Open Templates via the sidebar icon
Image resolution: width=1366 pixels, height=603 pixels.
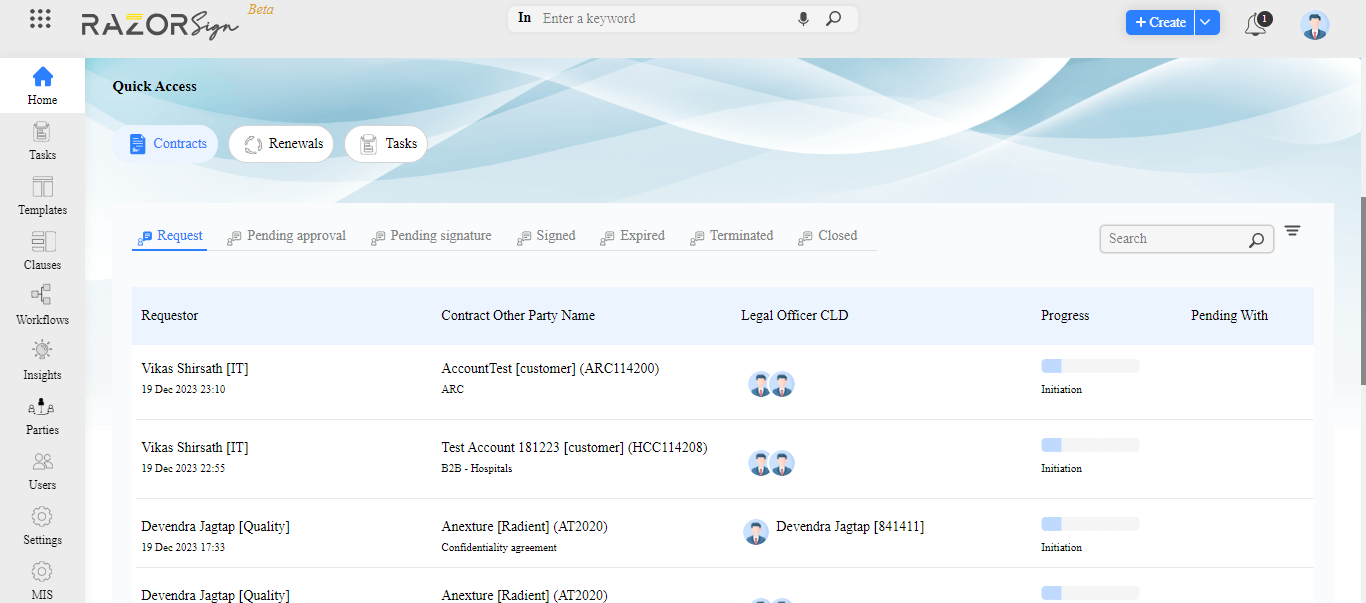tap(41, 195)
